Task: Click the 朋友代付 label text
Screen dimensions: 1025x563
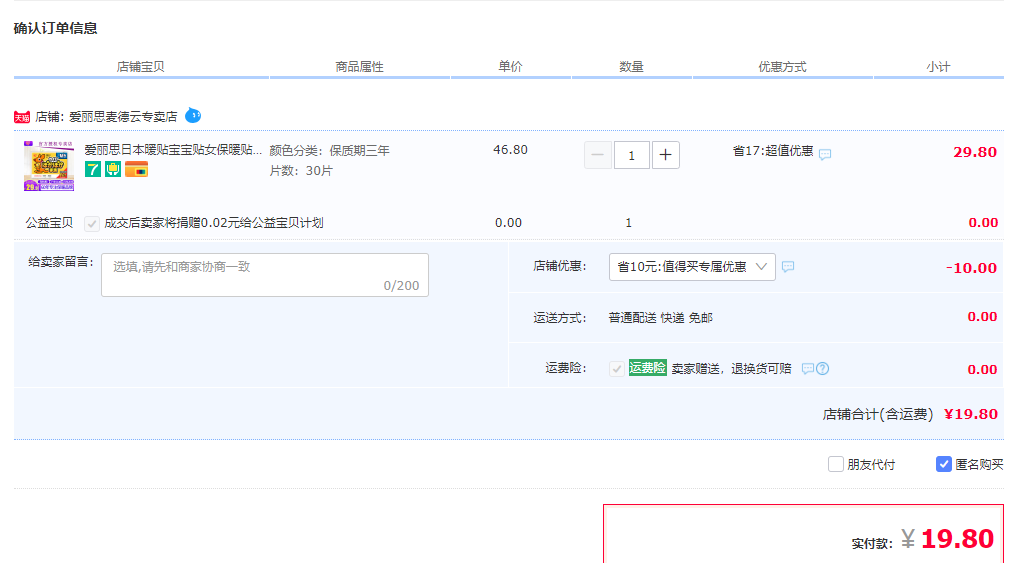Action: coord(871,465)
